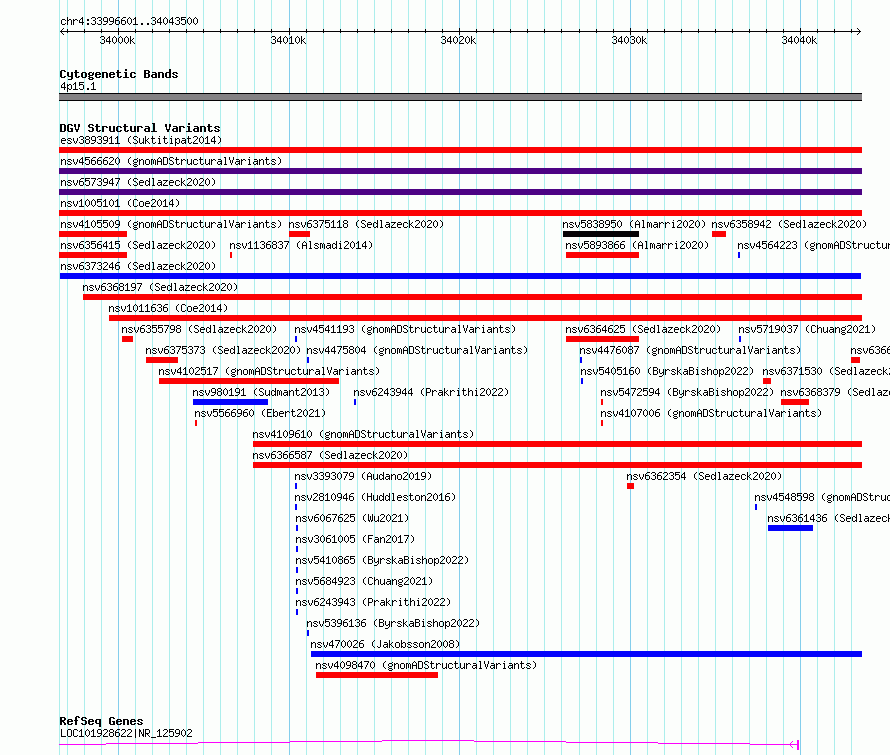This screenshot has width=890, height=755.
Task: Click nsv6375373 (Sedlazeck2020) label
Action: [223, 350]
